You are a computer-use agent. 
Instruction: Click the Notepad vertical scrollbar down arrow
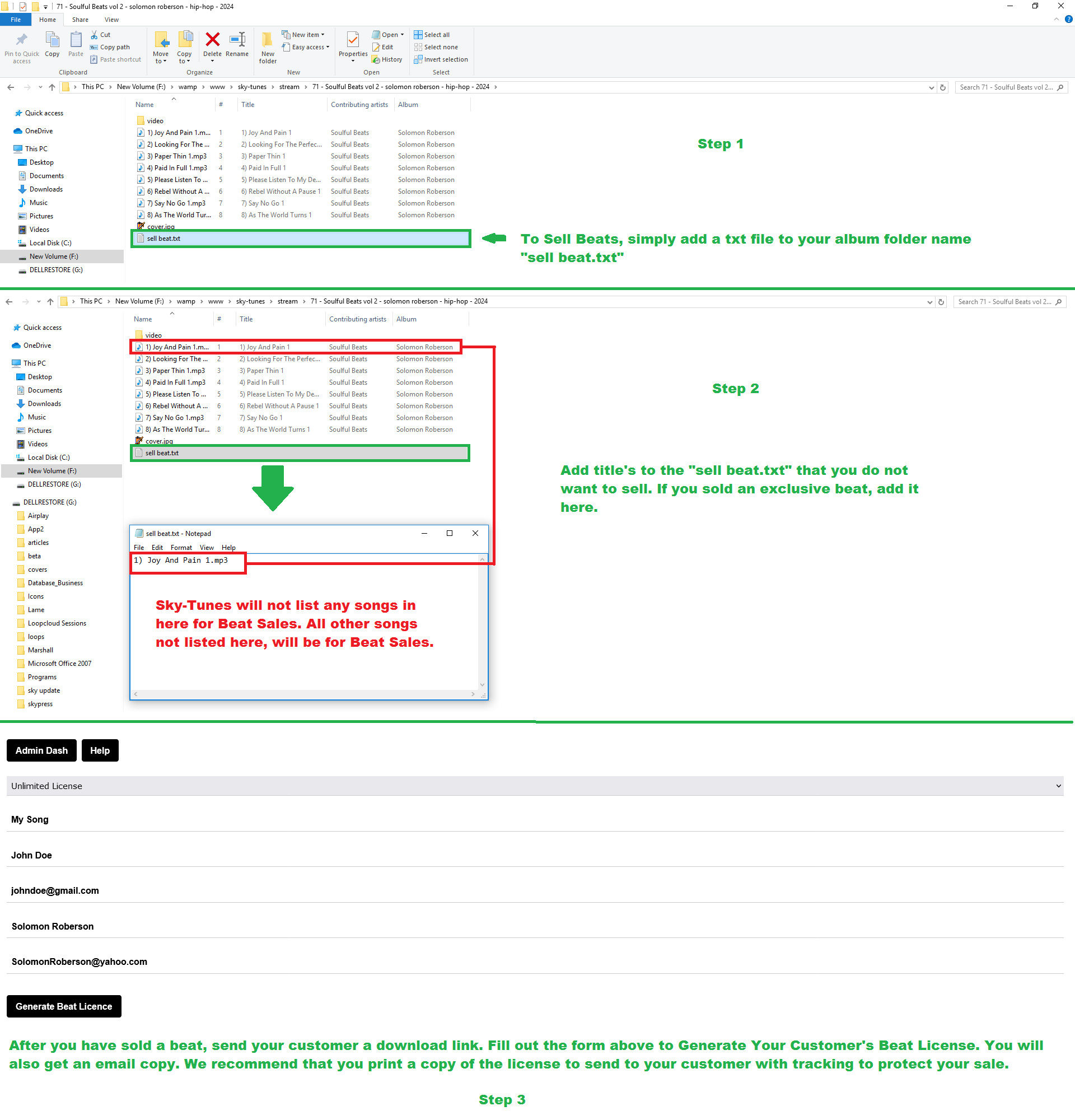click(483, 684)
